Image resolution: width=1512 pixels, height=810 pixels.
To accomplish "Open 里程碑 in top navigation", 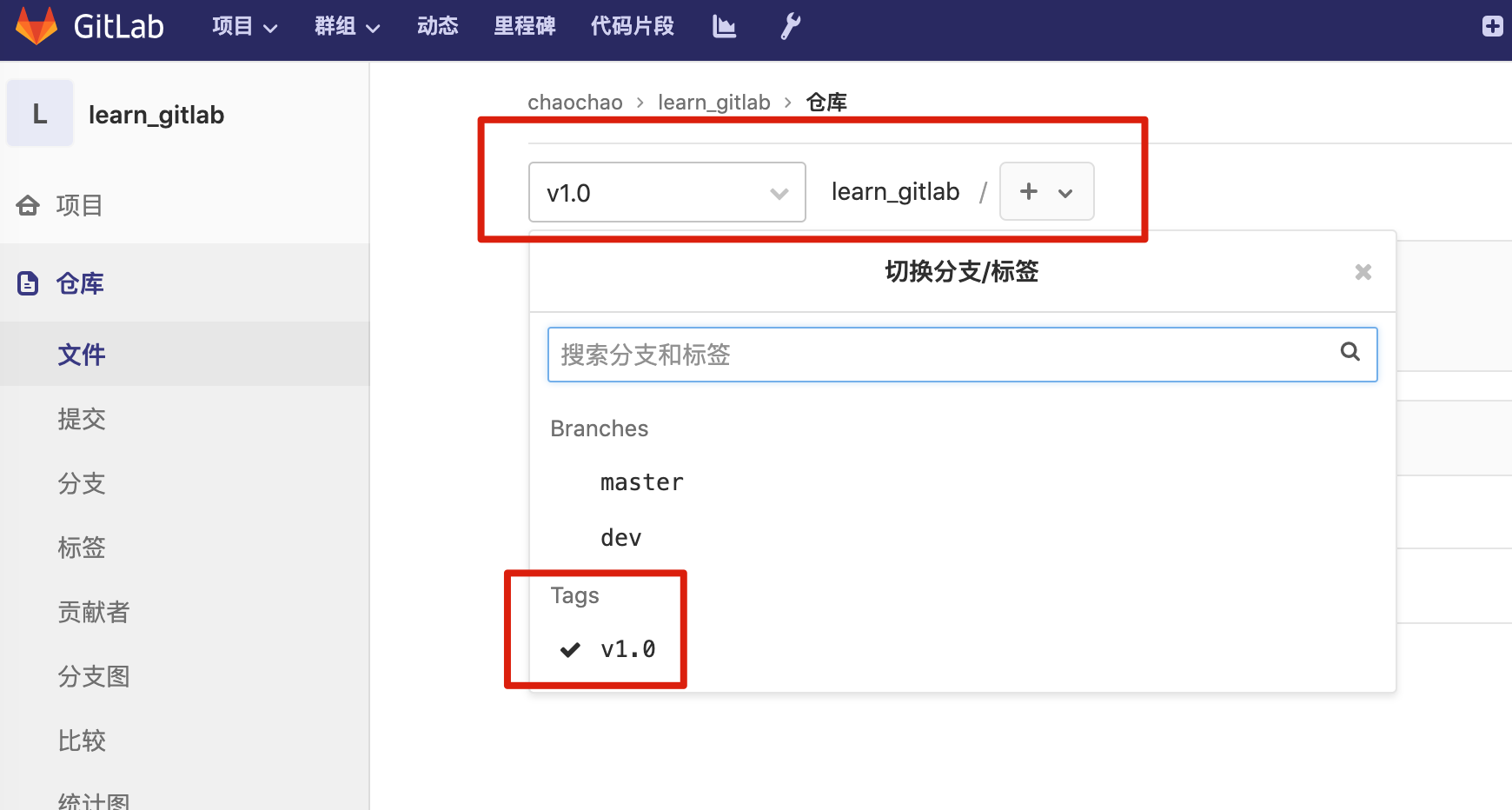I will pos(524,26).
